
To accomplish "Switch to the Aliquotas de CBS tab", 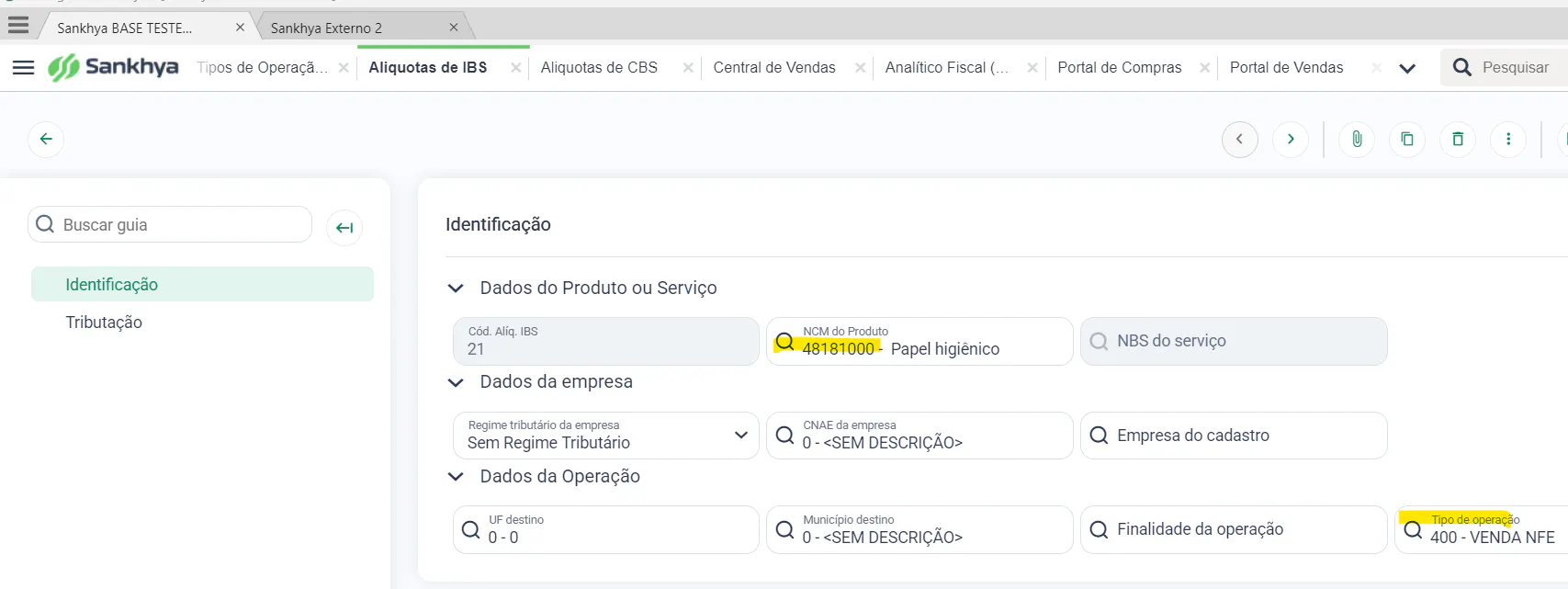I will [x=599, y=68].
